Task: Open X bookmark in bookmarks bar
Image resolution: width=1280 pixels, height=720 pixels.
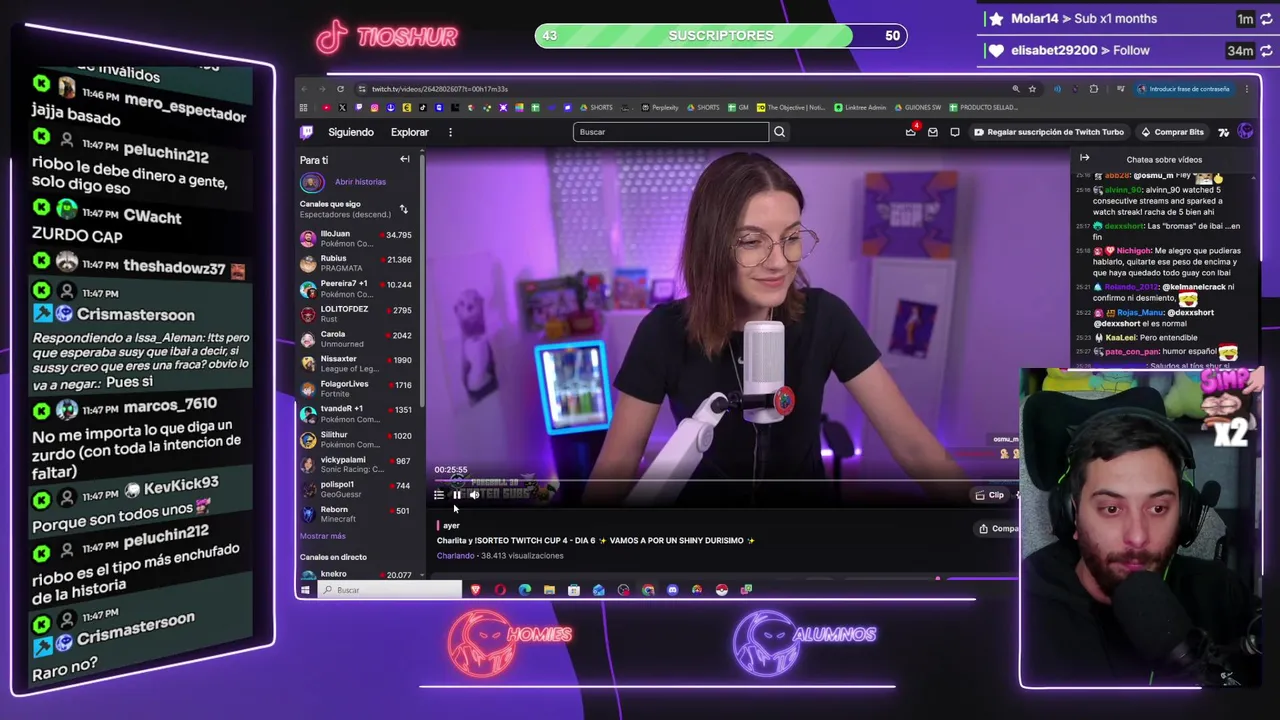Action: click(x=342, y=107)
